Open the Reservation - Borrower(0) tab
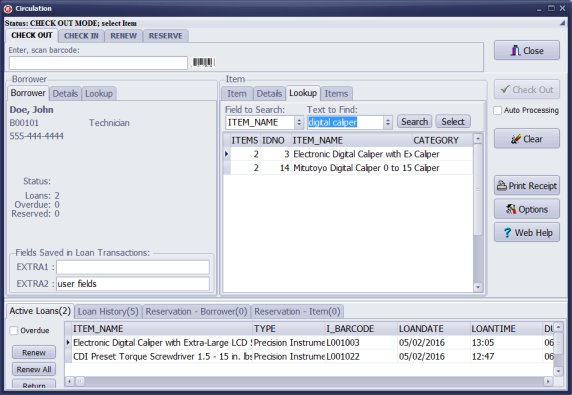This screenshot has width=572, height=395. (x=196, y=311)
